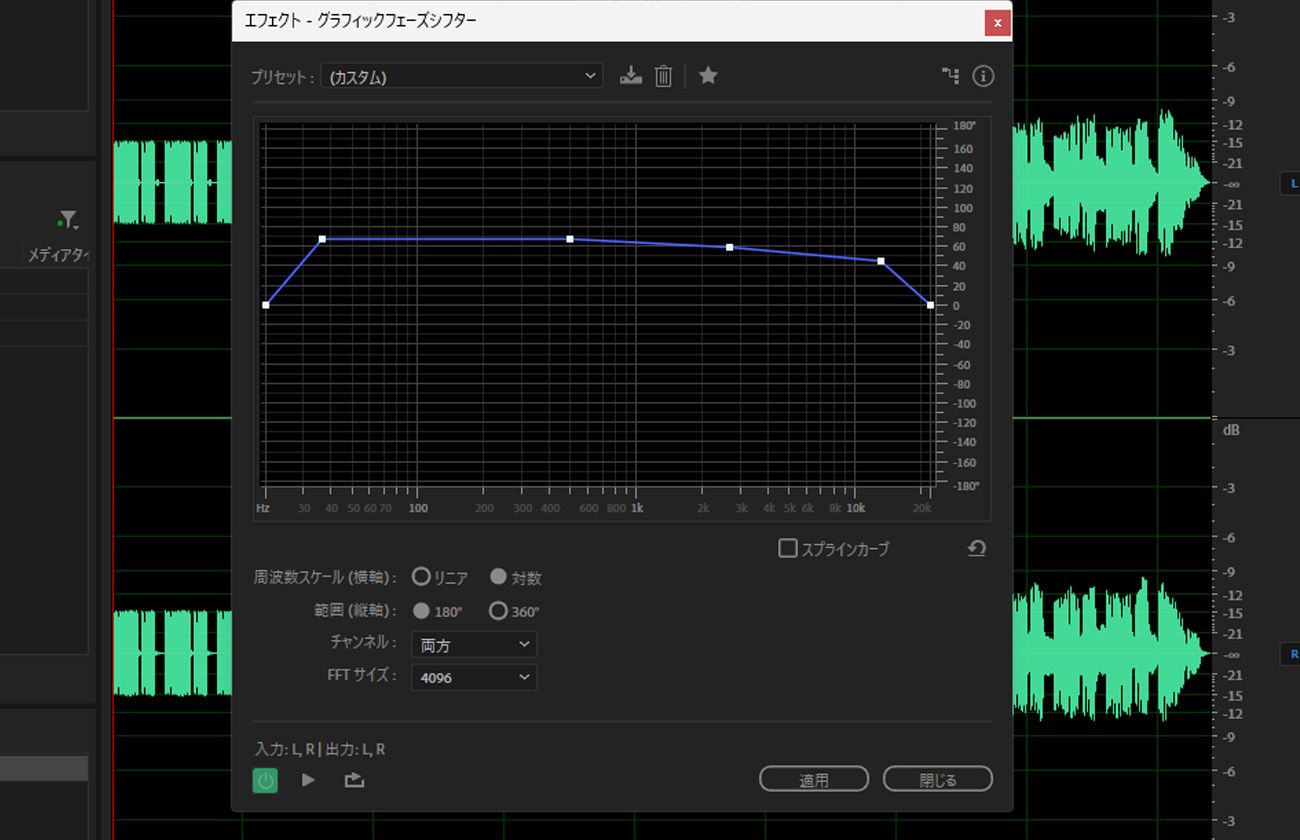Viewport: 1300px width, 840px height.
Task: Click the FFT サイズ label
Action: point(362,675)
